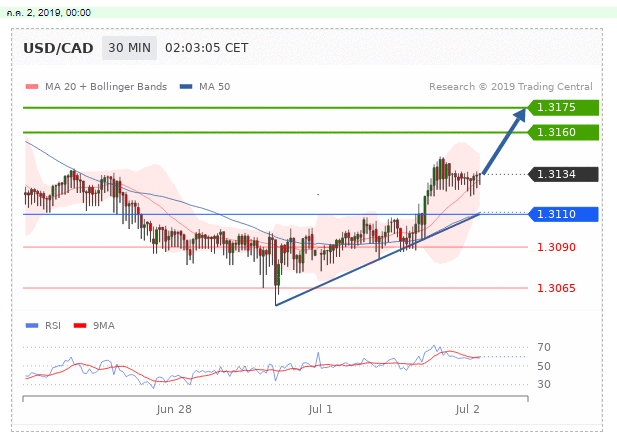Click the RSI 50 level label
617x439 pixels.
pos(544,366)
